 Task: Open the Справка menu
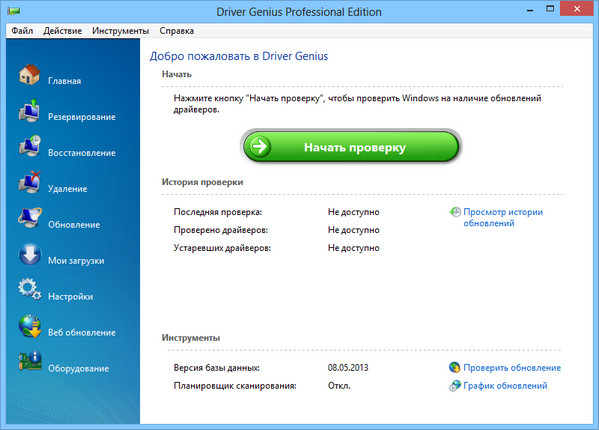176,31
